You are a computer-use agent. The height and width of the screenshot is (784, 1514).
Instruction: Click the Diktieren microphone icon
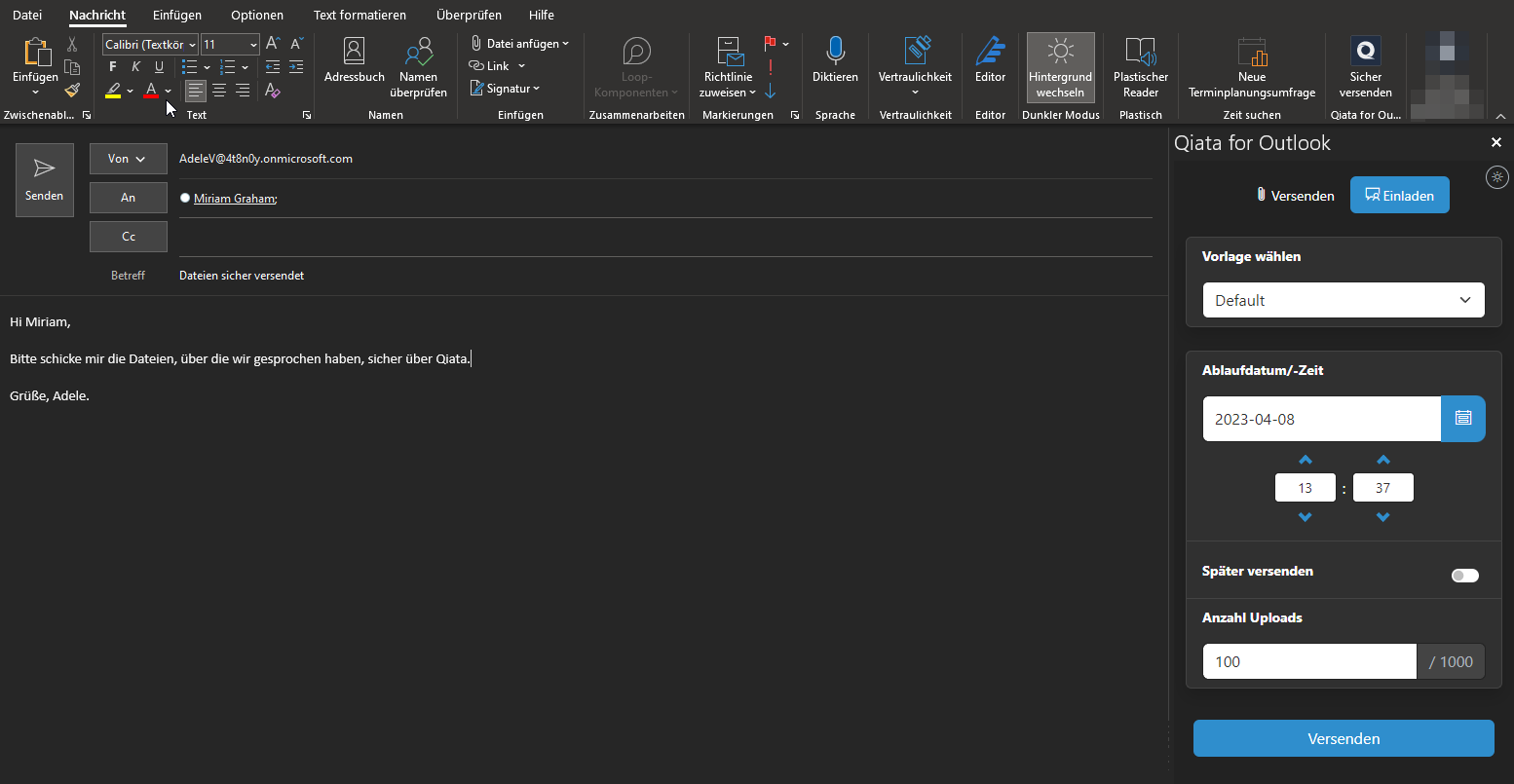click(835, 52)
